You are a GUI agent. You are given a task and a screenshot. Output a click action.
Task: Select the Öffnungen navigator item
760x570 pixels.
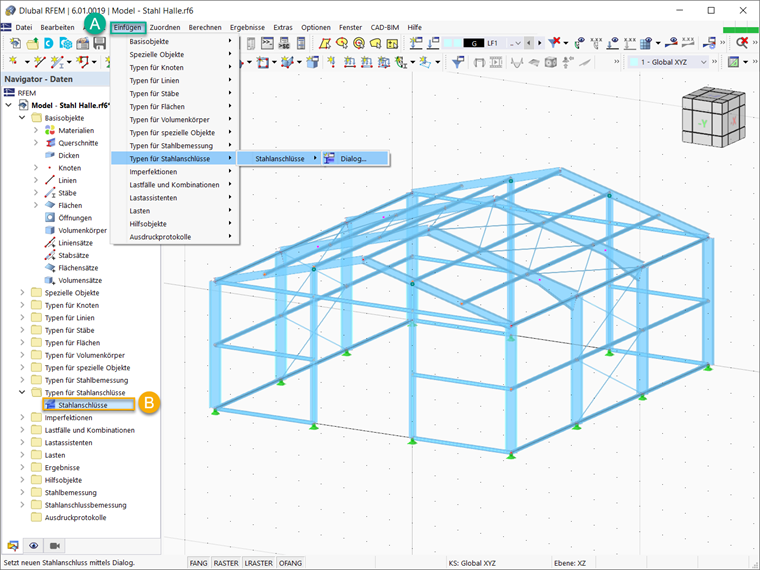pyautogui.click(x=75, y=218)
